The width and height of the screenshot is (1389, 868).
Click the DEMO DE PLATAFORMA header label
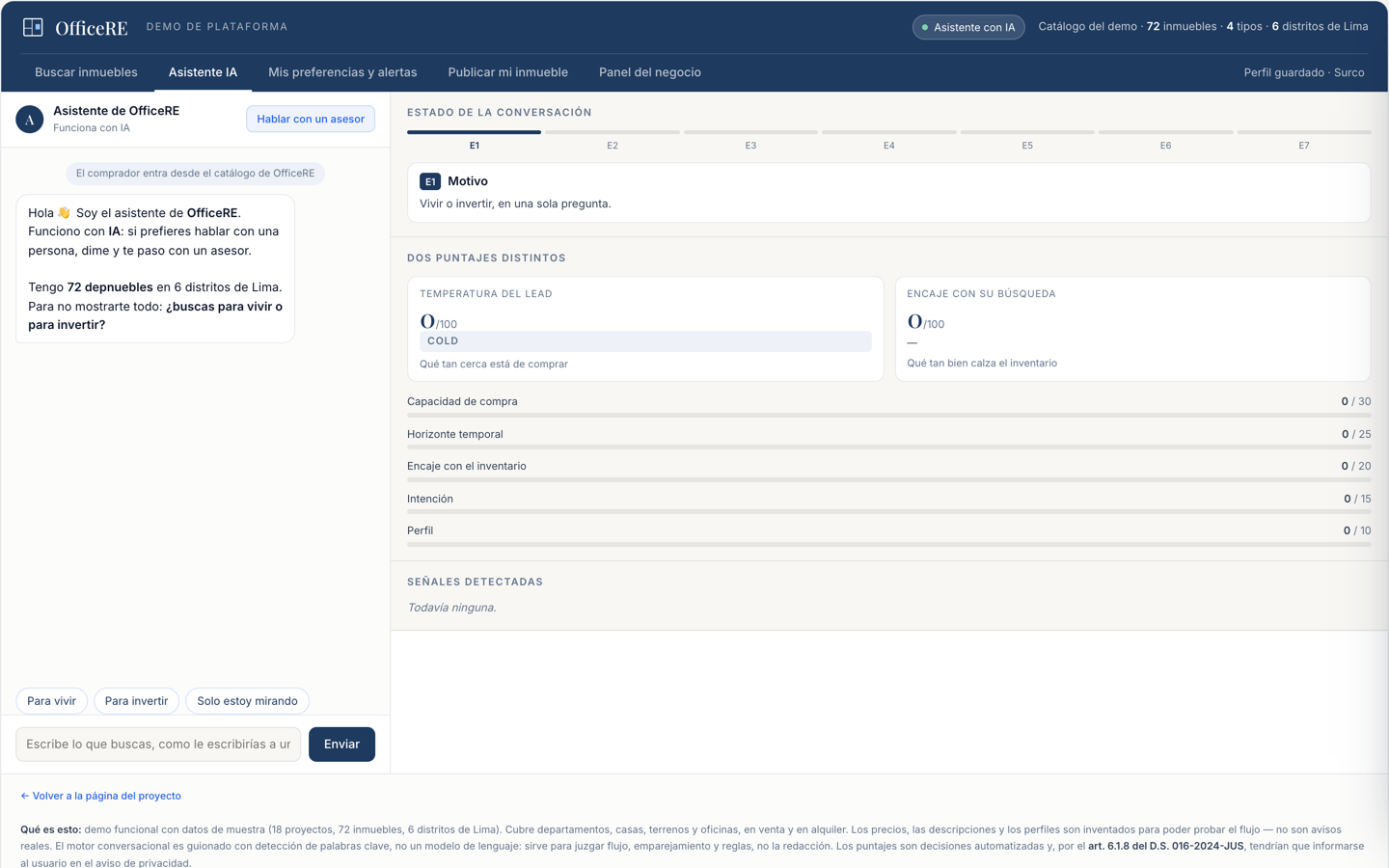tap(217, 27)
